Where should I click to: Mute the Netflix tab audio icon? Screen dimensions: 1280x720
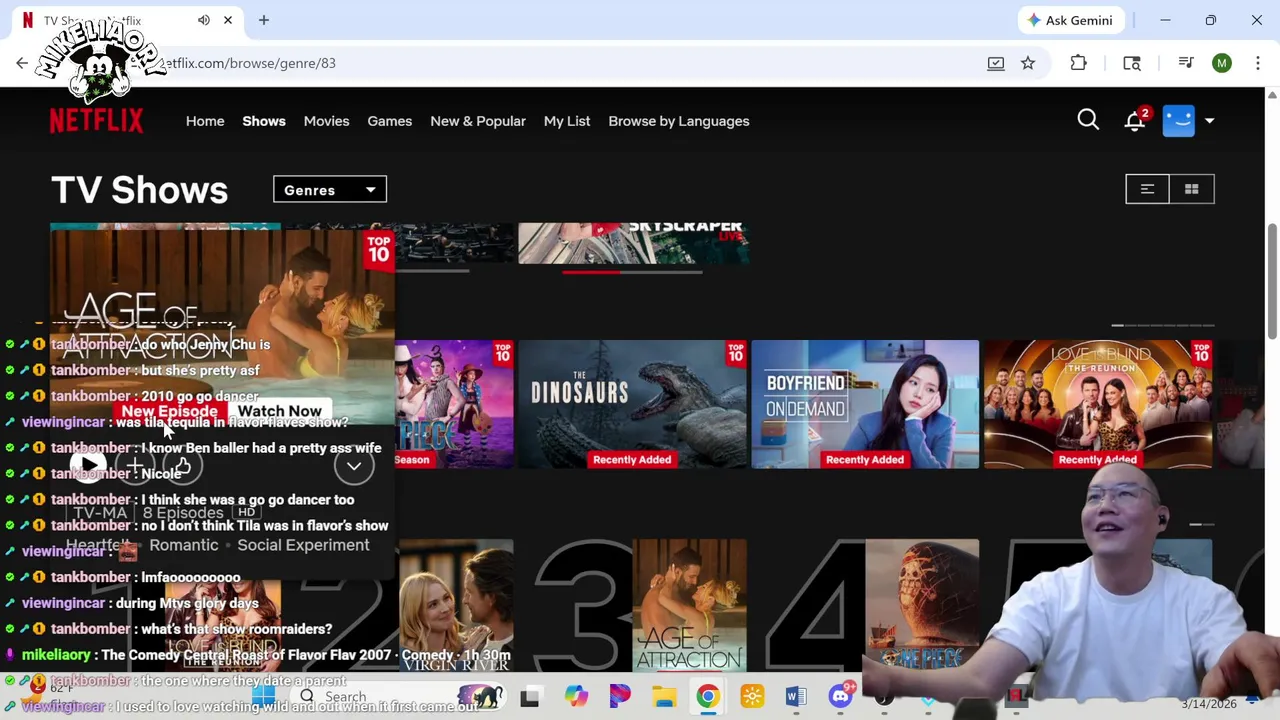tap(204, 20)
